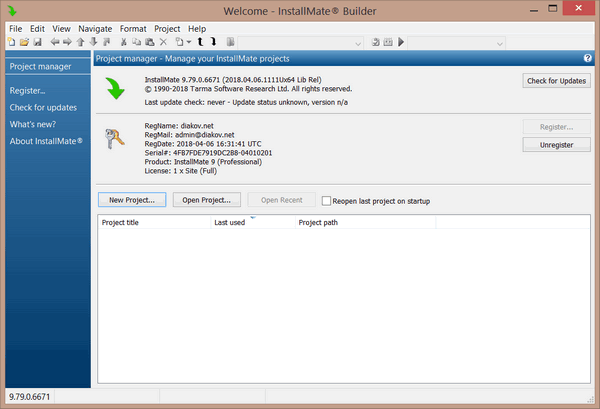600x409 pixels.
Task: Click the down arrow navigation icon
Action: click(93, 42)
